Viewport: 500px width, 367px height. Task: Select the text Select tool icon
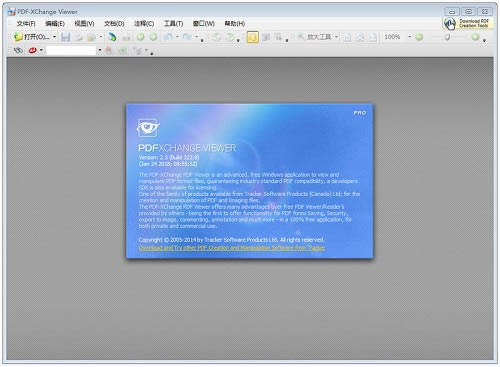(x=278, y=37)
